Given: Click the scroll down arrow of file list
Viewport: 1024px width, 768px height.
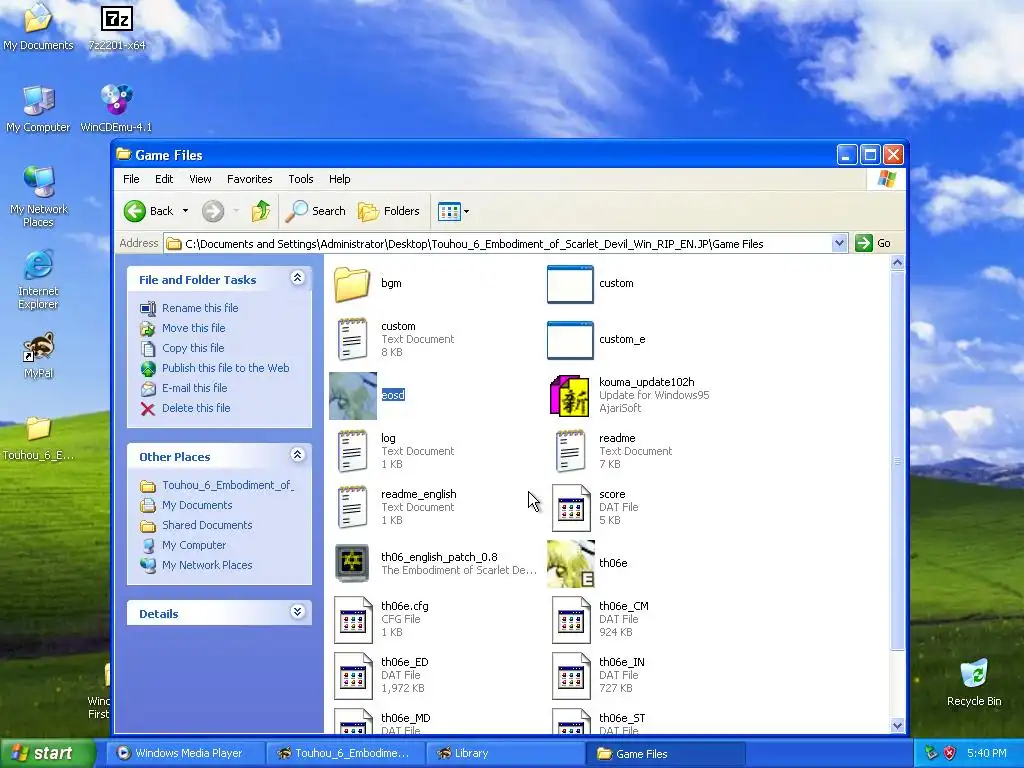Looking at the screenshot, I should click(897, 726).
